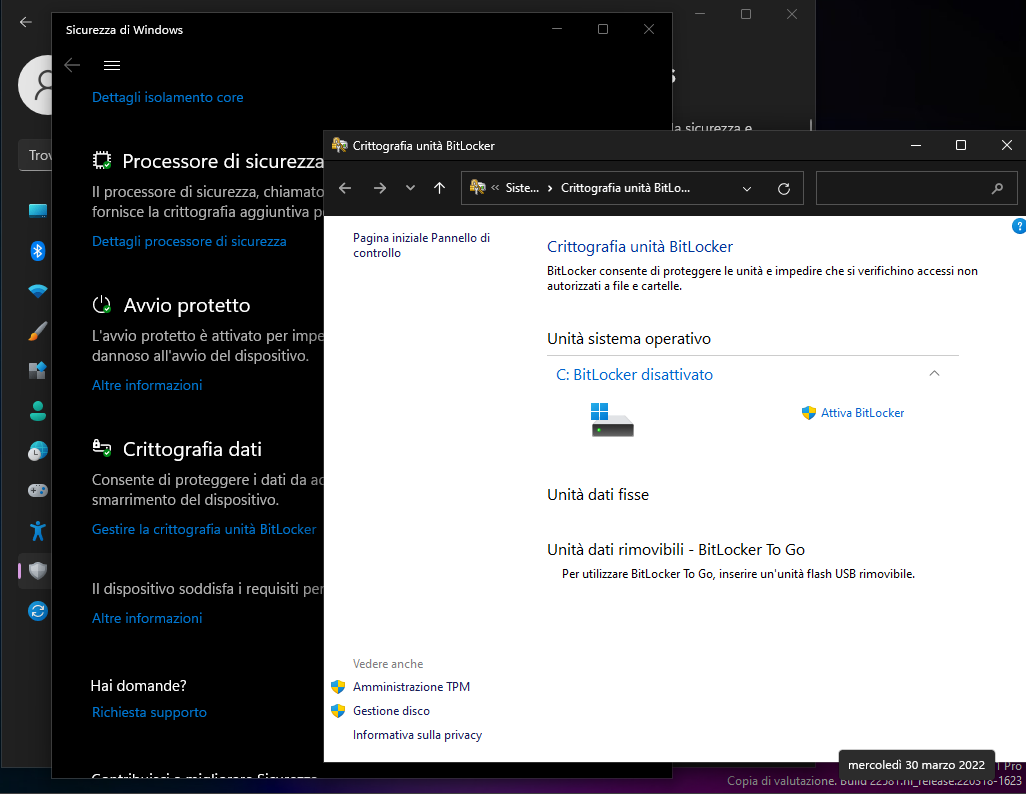
Task: Open Account settings in sidebar
Action: point(37,411)
